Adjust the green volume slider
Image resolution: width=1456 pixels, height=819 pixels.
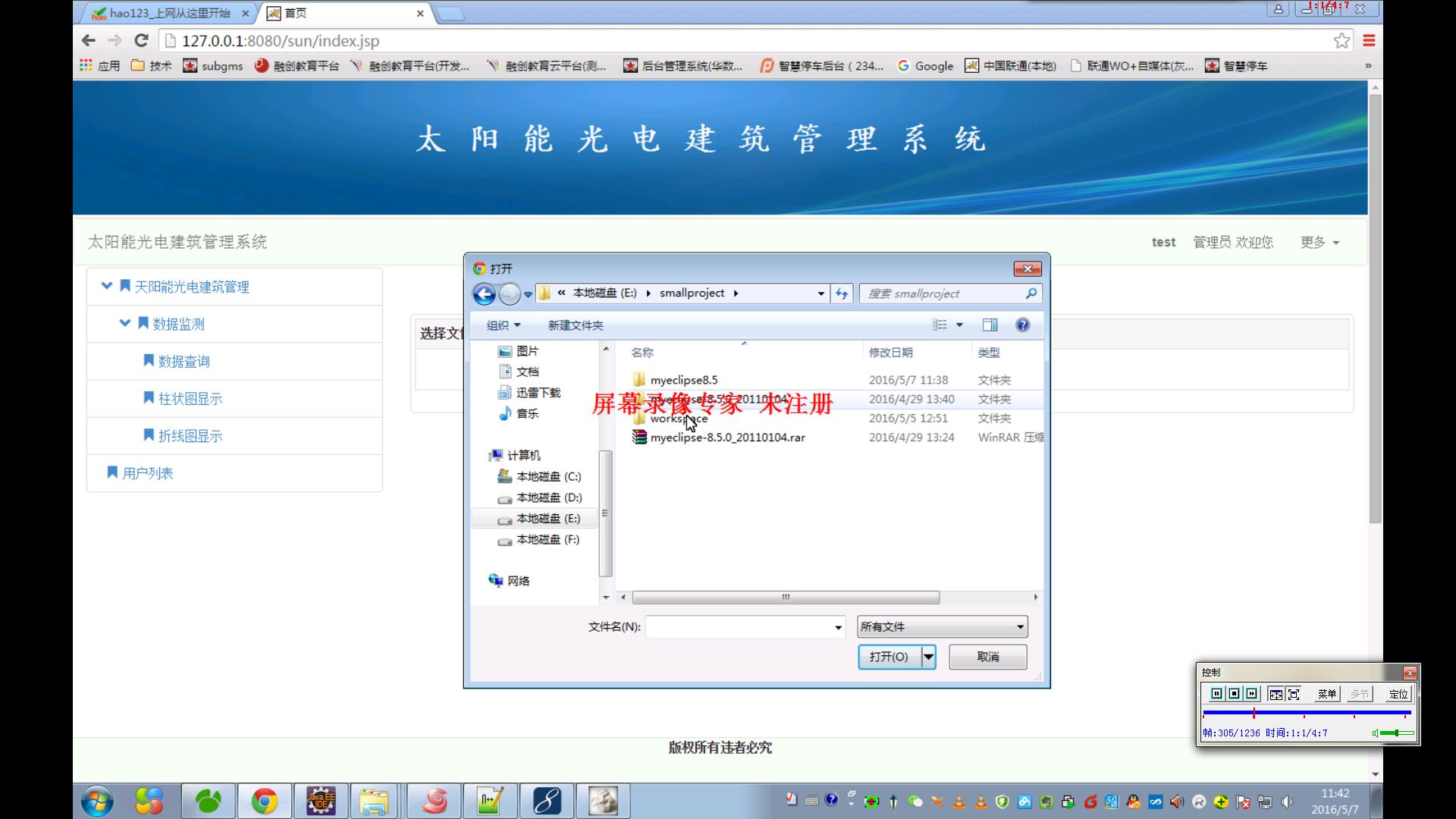point(1397,733)
